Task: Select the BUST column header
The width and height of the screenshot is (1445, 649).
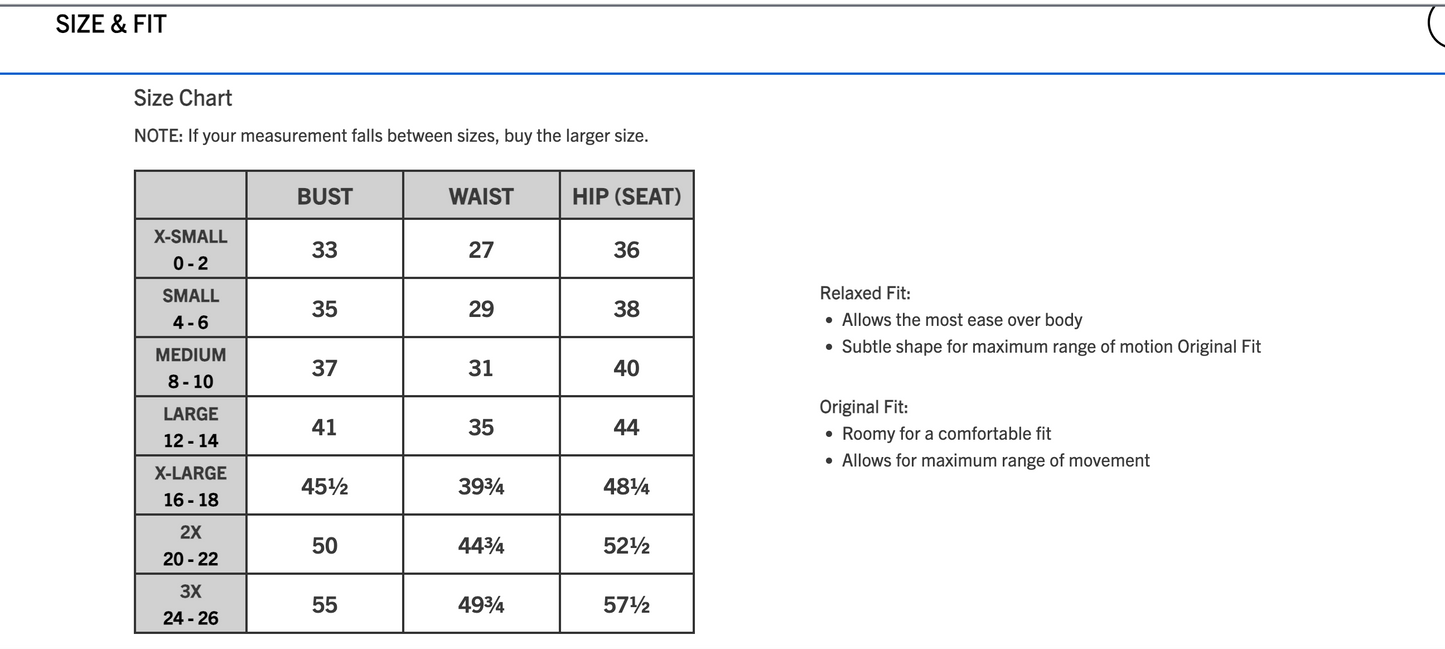Action: coord(325,196)
